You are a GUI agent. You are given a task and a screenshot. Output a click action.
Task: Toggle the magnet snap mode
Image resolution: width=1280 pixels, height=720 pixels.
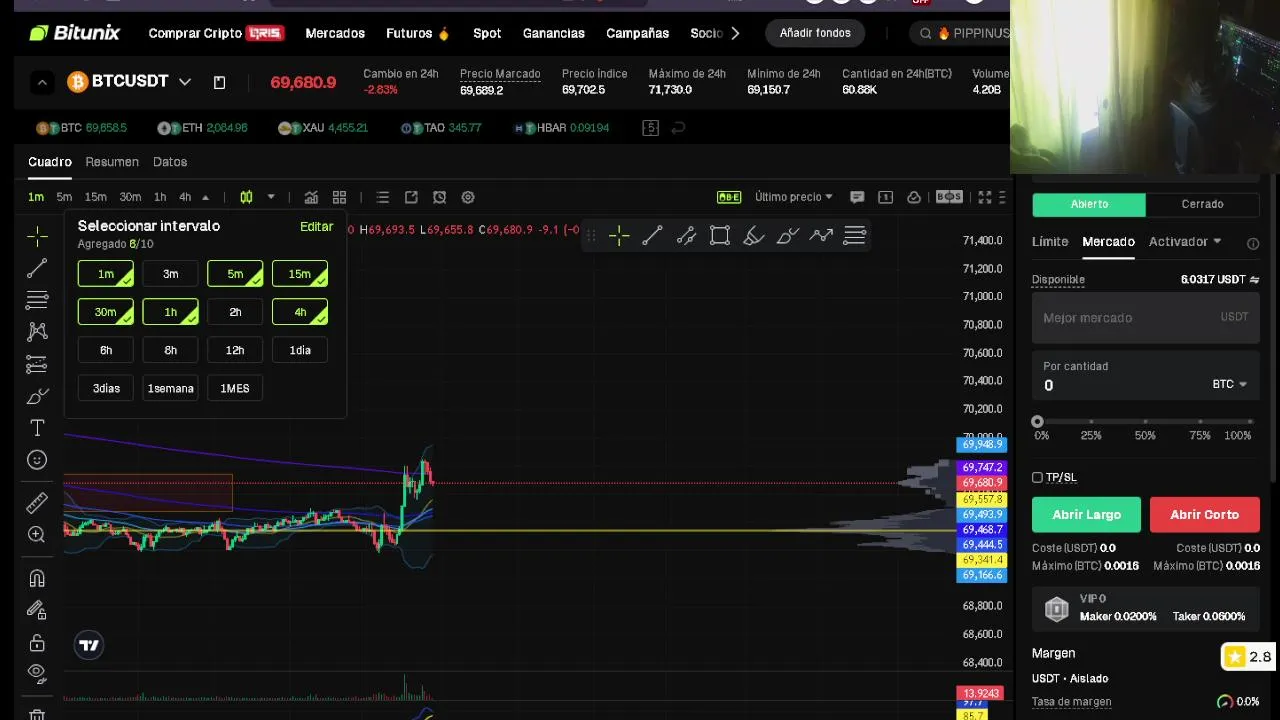37,578
